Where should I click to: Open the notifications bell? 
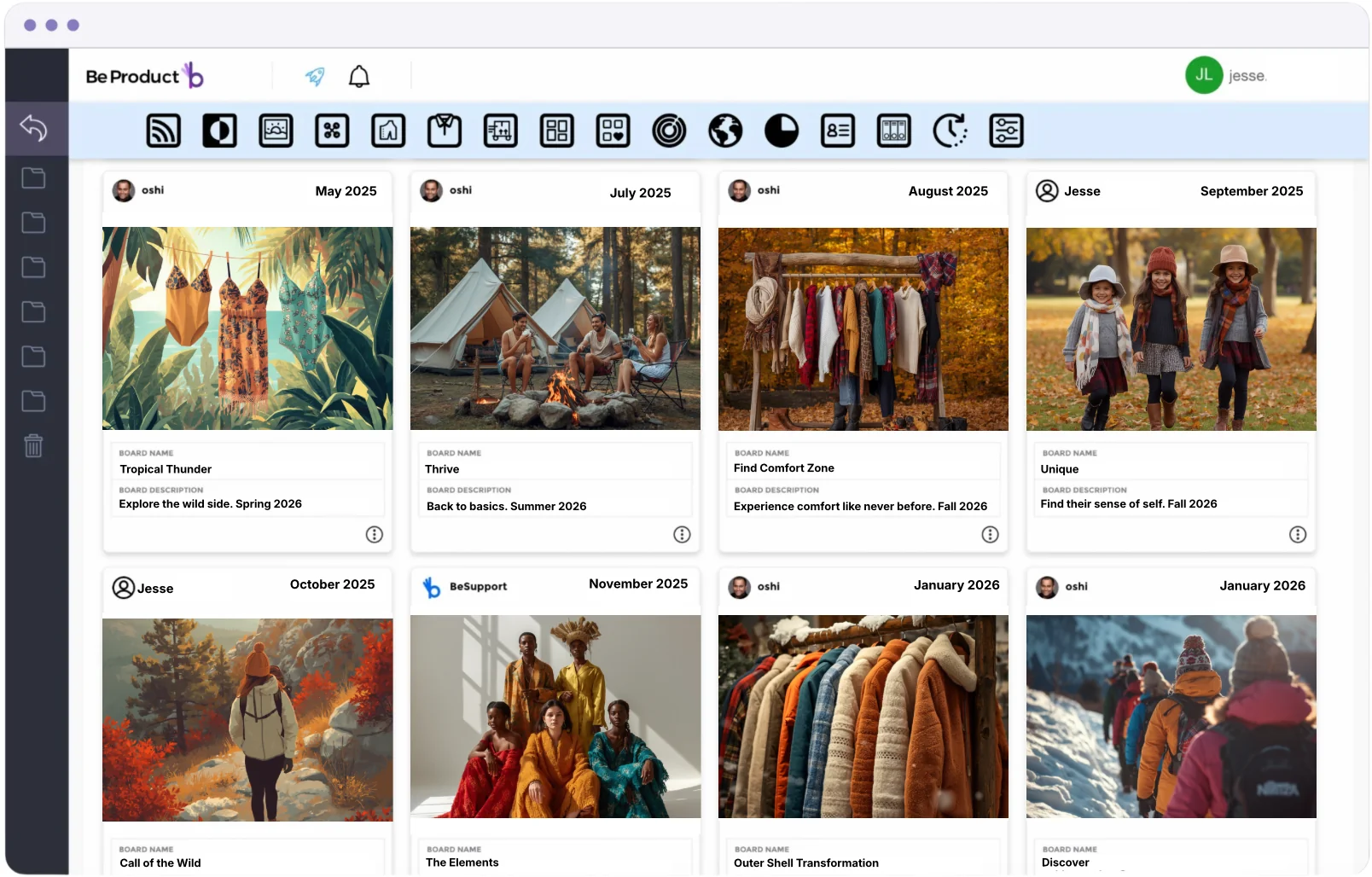point(359,77)
